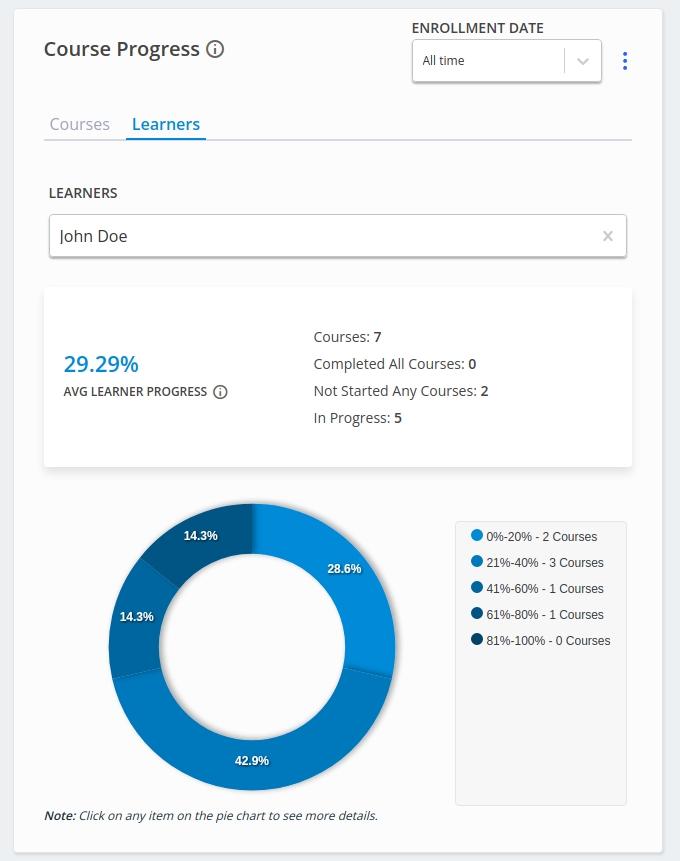This screenshot has height=861, width=680.
Task: Toggle the 41%-60% legend dot
Action: tap(477, 588)
